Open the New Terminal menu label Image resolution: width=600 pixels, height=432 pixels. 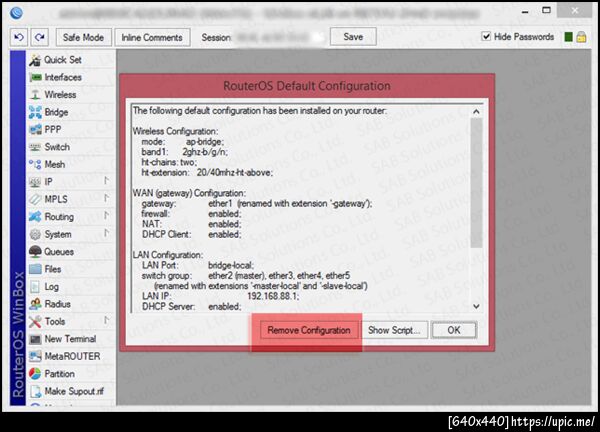70,339
